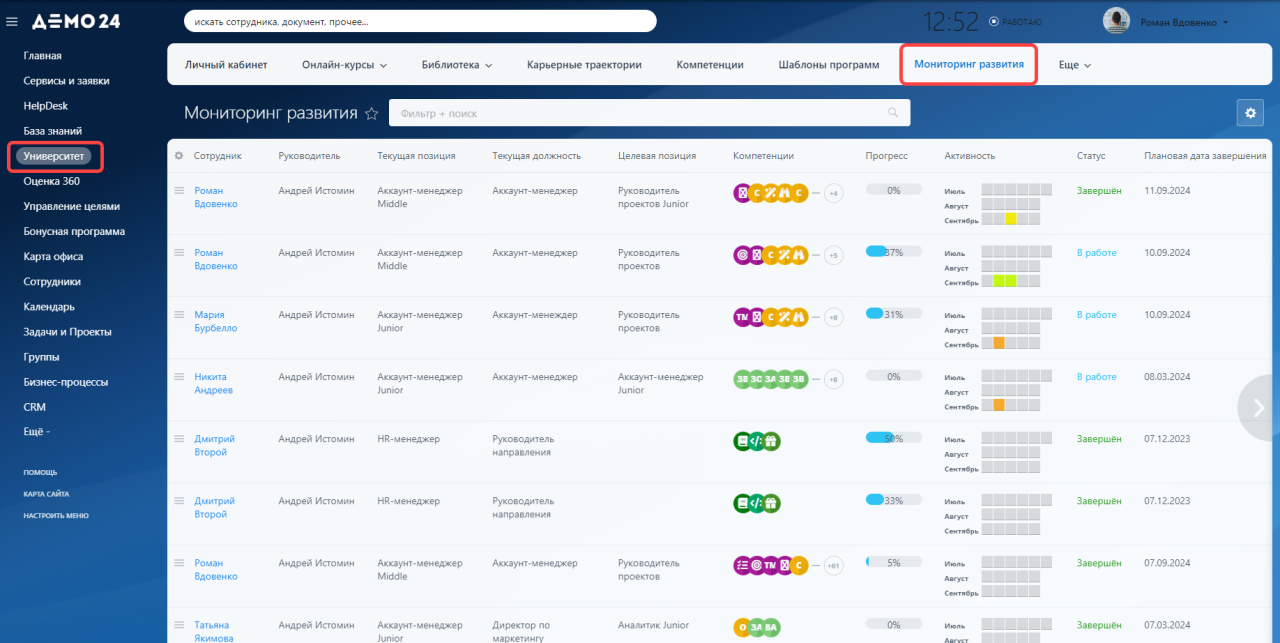1280x643 pixels.
Task: Toggle the Работаю work status indicator
Action: [1015, 21]
